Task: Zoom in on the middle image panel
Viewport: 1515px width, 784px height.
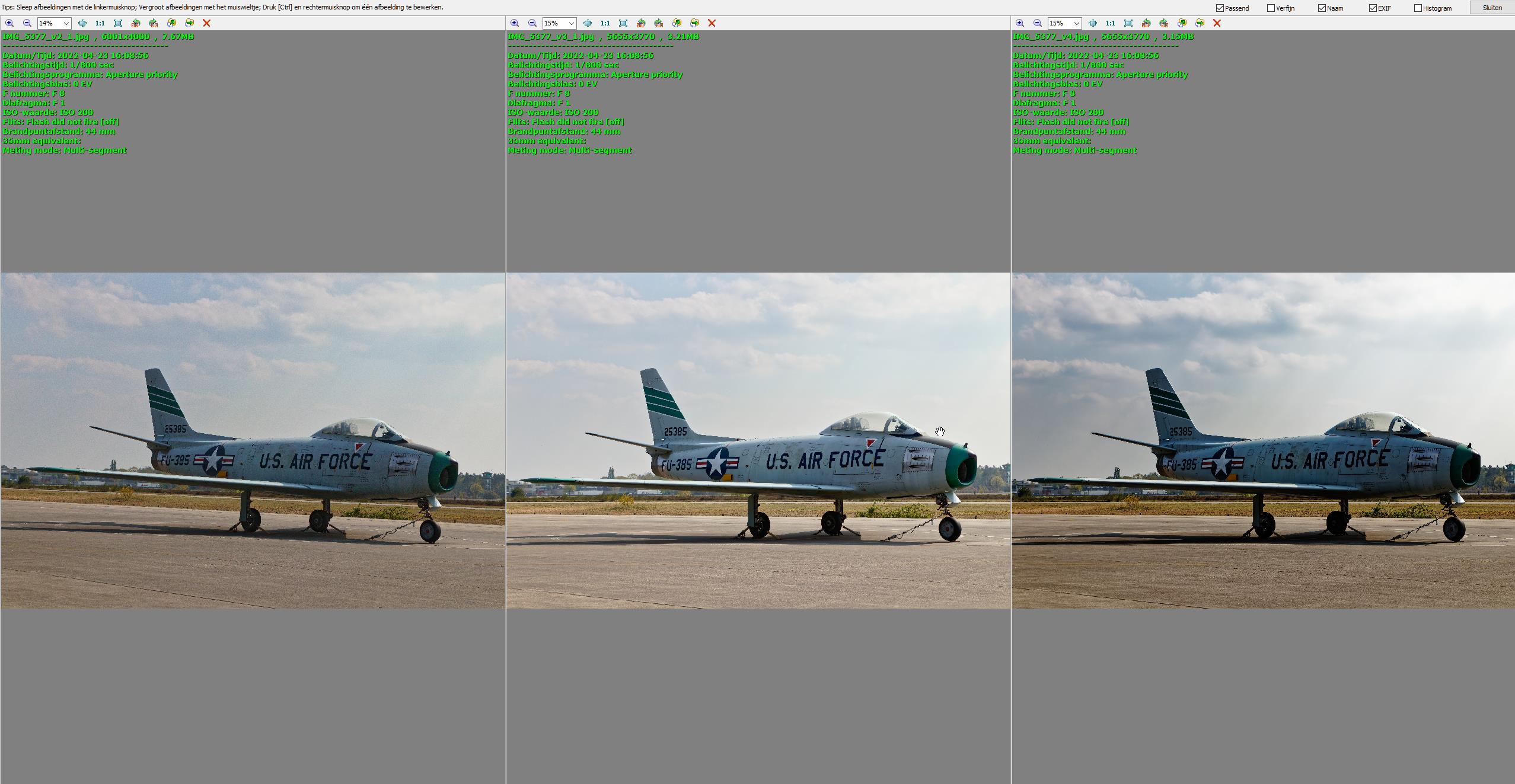Action: click(x=515, y=23)
